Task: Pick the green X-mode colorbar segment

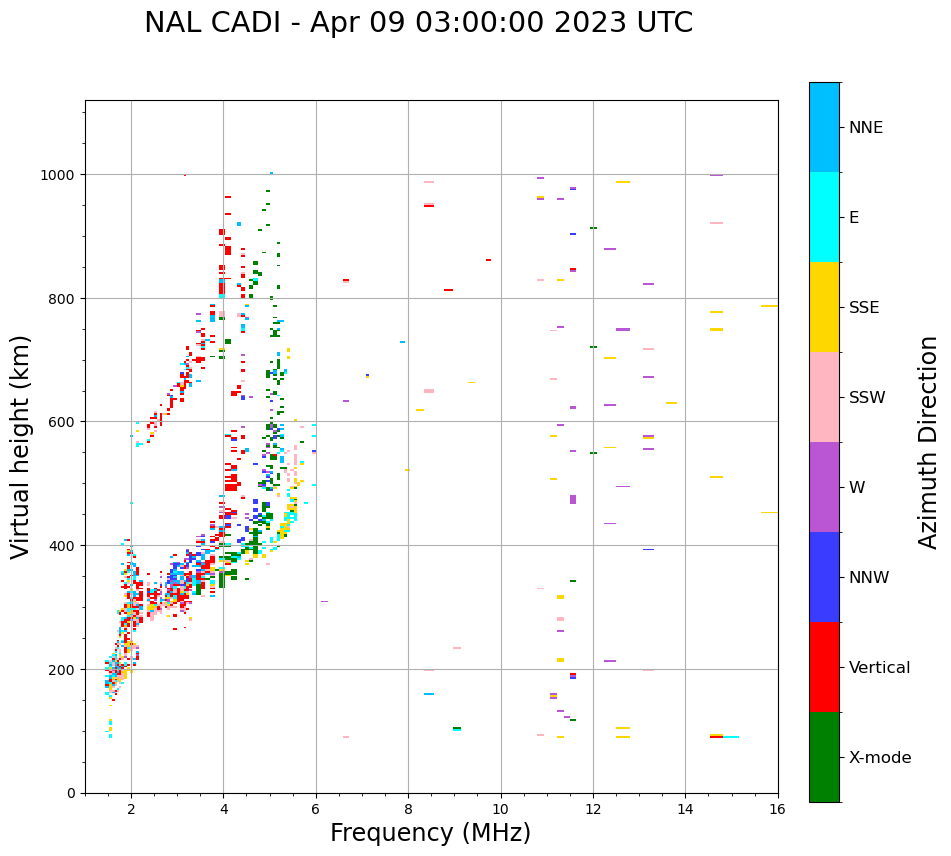Action: click(824, 757)
